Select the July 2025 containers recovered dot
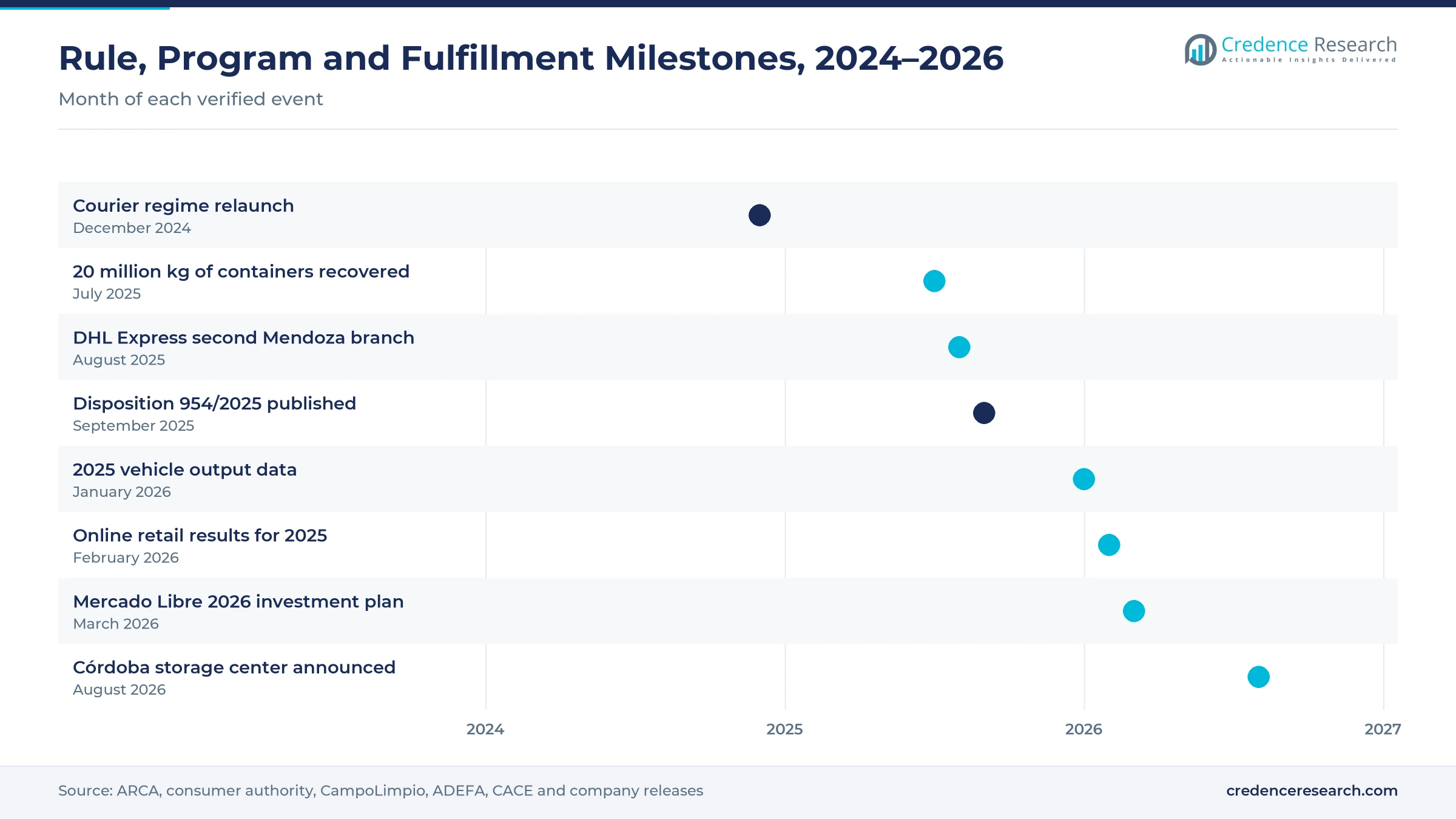The height and width of the screenshot is (819, 1456). (x=934, y=281)
